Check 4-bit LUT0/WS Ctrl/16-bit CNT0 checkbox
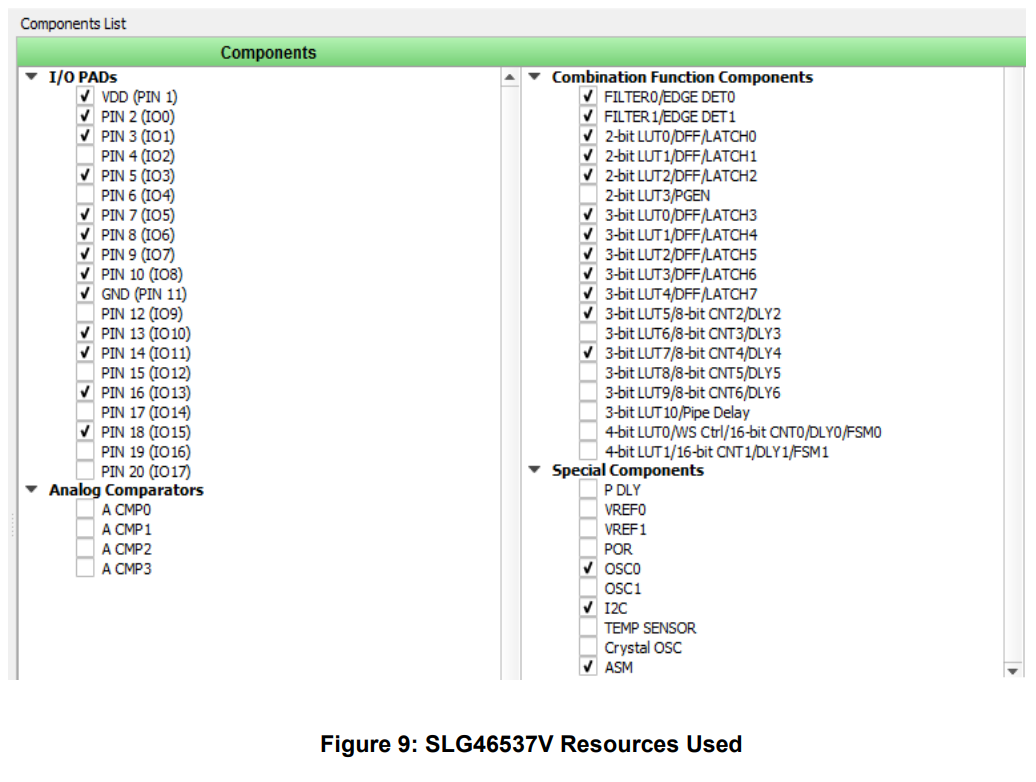The width and height of the screenshot is (1036, 782). (588, 432)
